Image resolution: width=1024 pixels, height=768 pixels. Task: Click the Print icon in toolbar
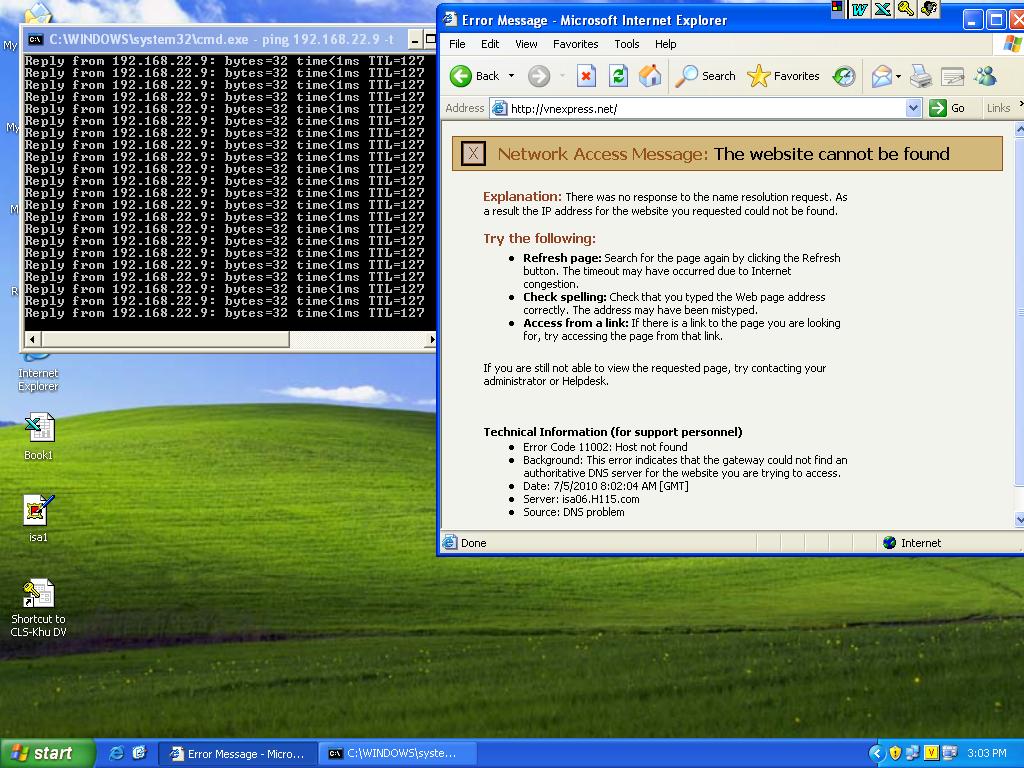pyautogui.click(x=921, y=76)
